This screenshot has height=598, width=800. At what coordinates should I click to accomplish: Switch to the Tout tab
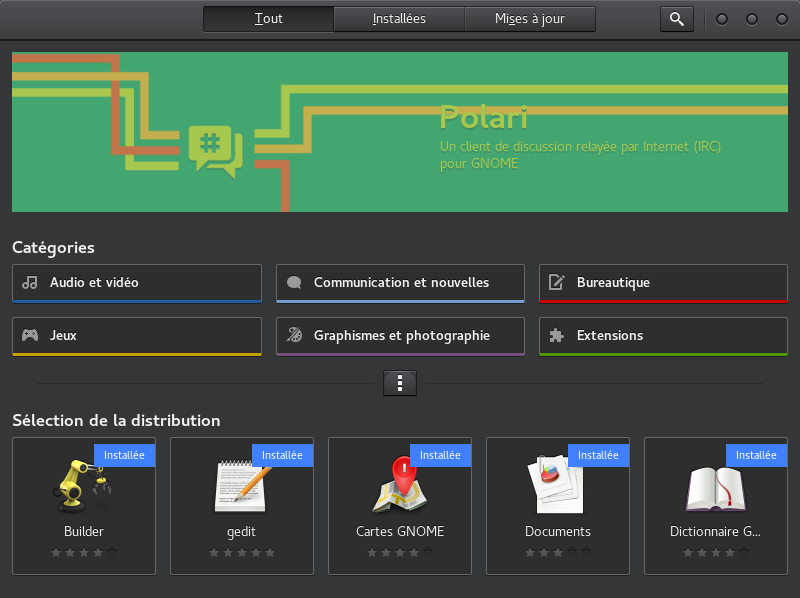(268, 19)
